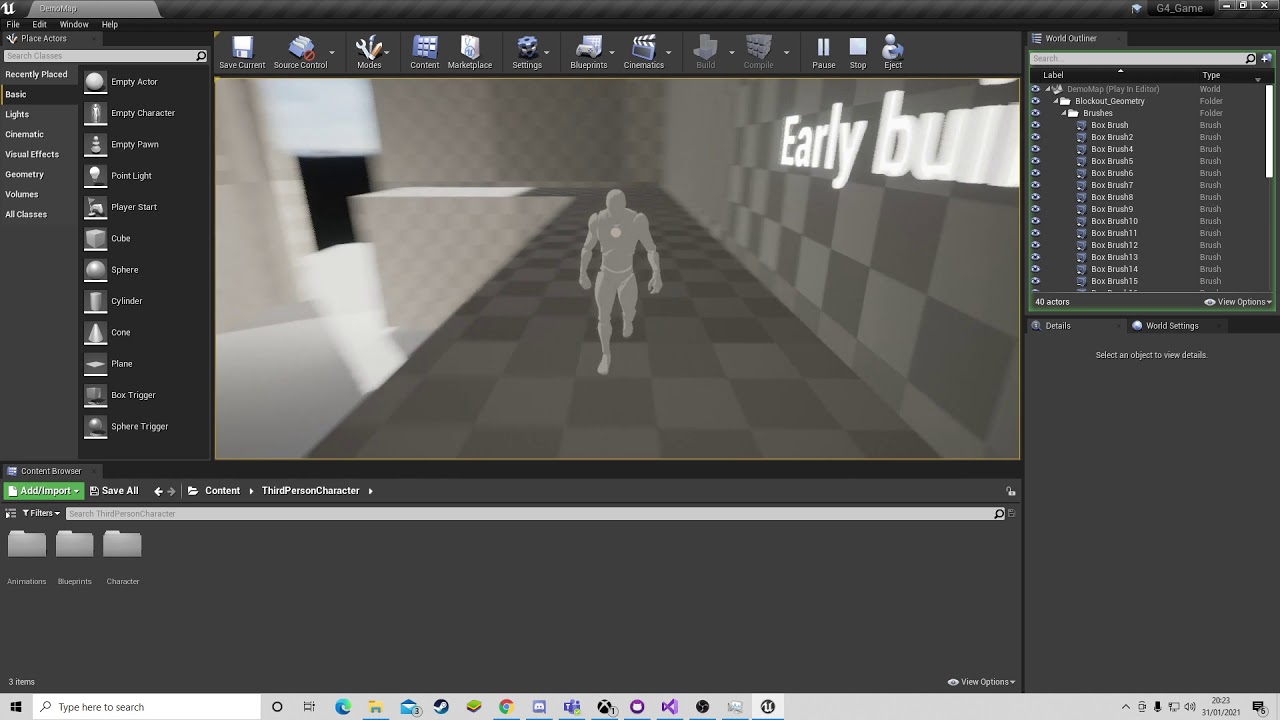The image size is (1280, 720).
Task: Collapse the Blockout_Geometry folder
Action: (x=1056, y=101)
